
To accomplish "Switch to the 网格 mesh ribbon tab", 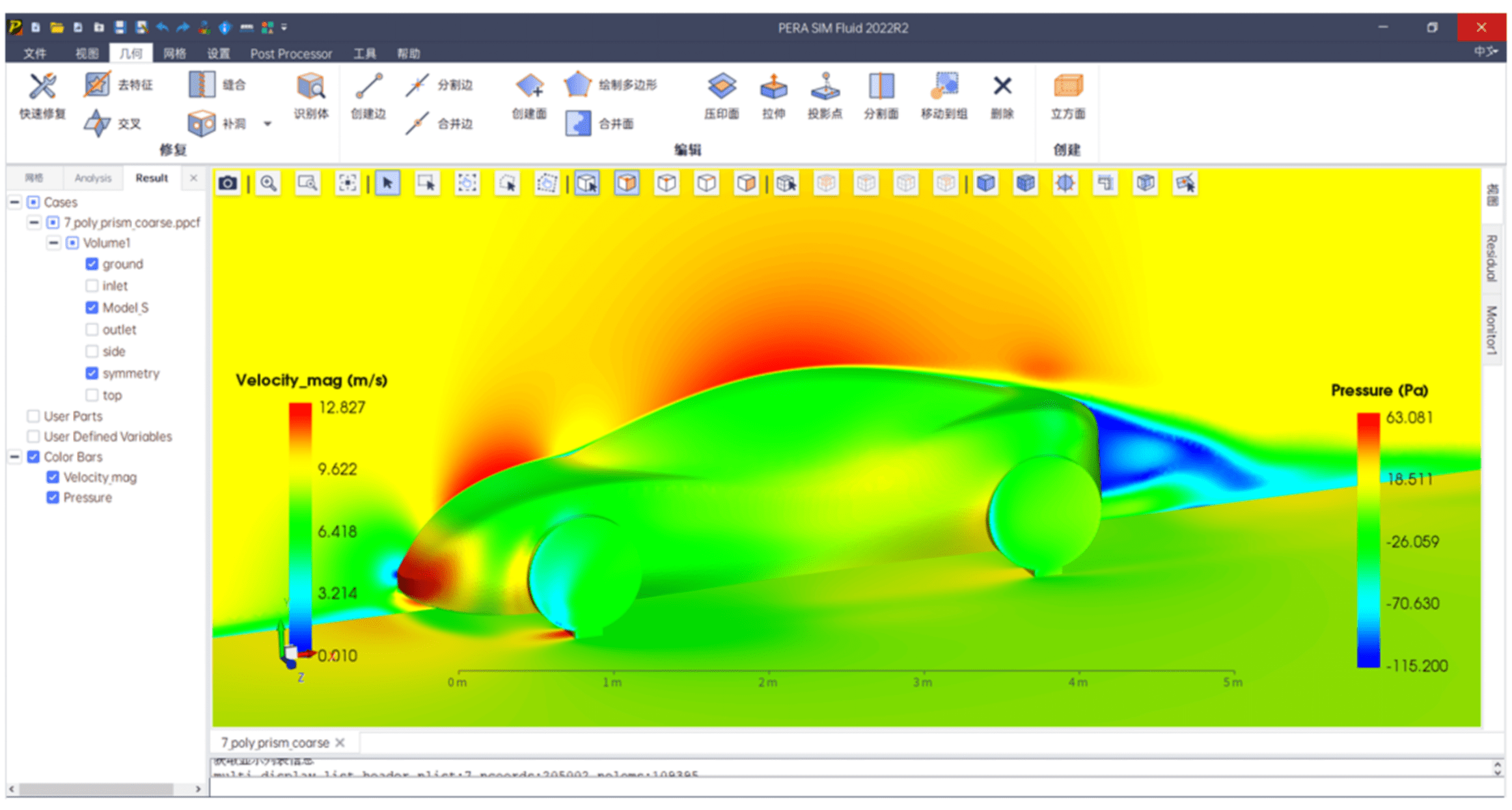I will [174, 53].
